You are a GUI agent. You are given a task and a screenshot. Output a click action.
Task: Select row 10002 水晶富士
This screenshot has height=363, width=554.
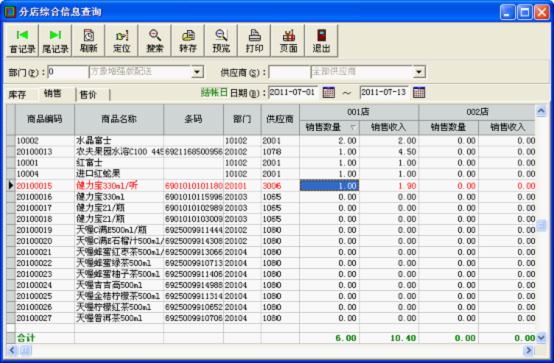click(x=271, y=141)
